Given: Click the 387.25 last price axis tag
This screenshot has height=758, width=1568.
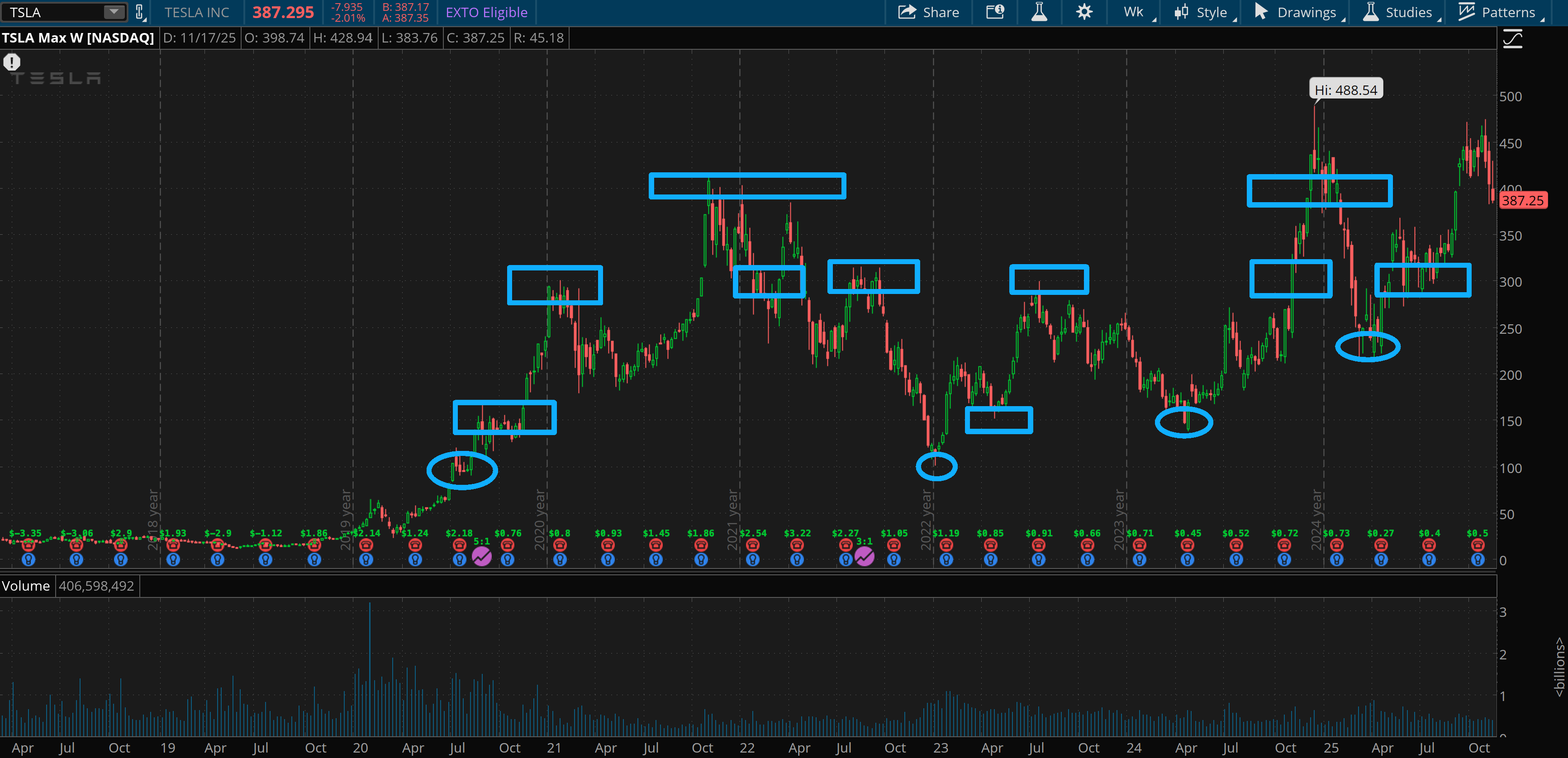Looking at the screenshot, I should 1522,200.
